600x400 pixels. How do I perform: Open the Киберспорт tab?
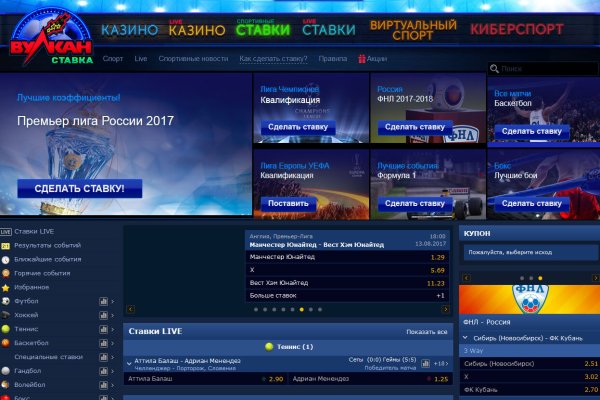[x=517, y=29]
